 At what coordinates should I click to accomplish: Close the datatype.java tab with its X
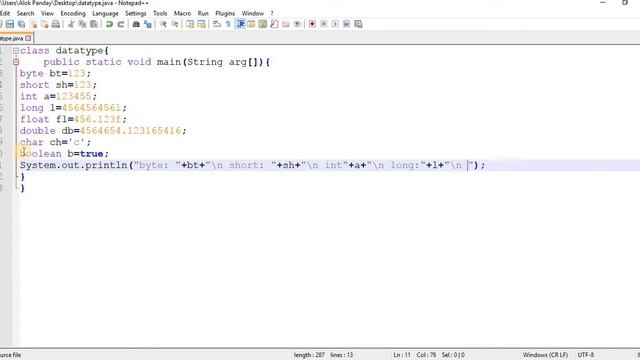[x=28, y=38]
